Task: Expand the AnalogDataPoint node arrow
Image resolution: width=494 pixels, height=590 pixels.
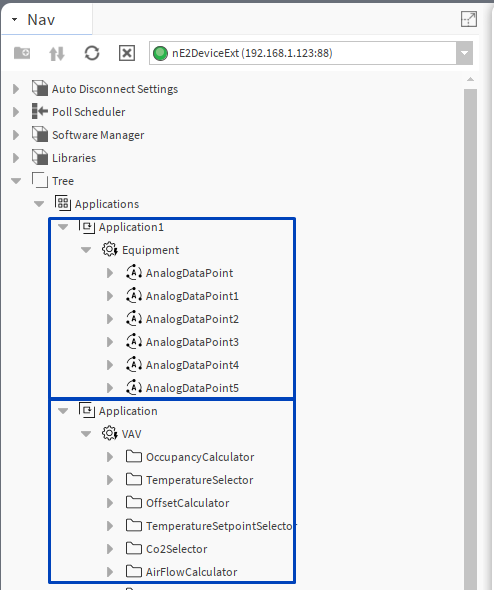Action: click(110, 273)
